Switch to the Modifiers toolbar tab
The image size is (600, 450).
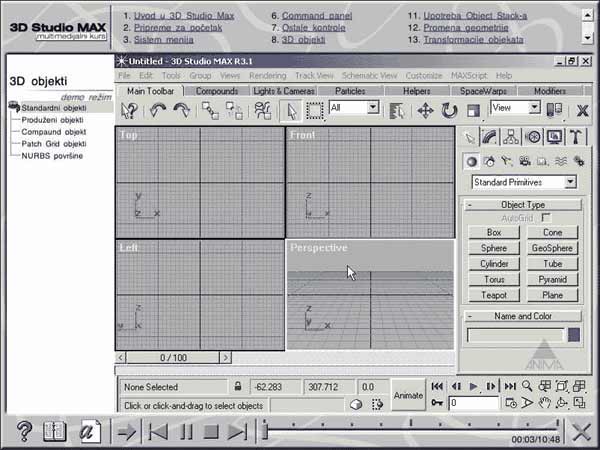(x=549, y=91)
